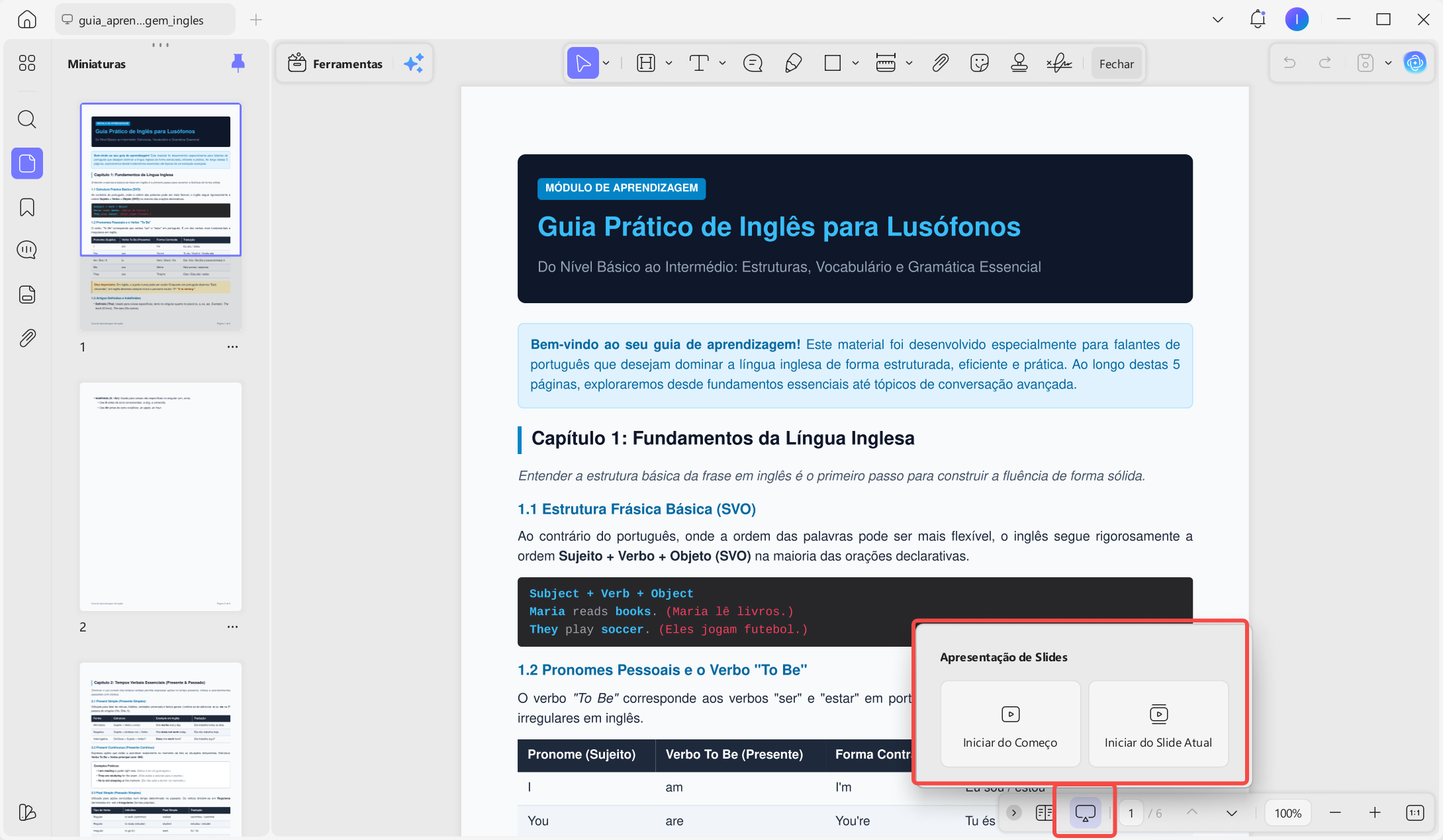Open the thumbnail grid view icon
Image resolution: width=1443 pixels, height=840 pixels.
click(27, 63)
